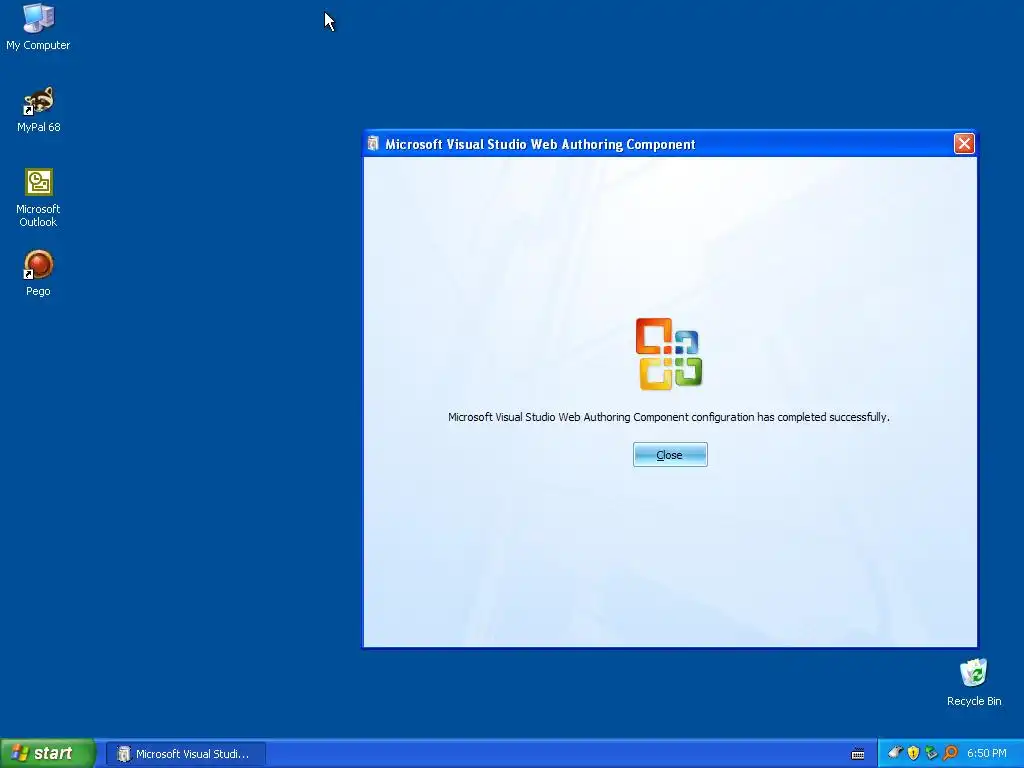Open the Start menu

(x=48, y=753)
